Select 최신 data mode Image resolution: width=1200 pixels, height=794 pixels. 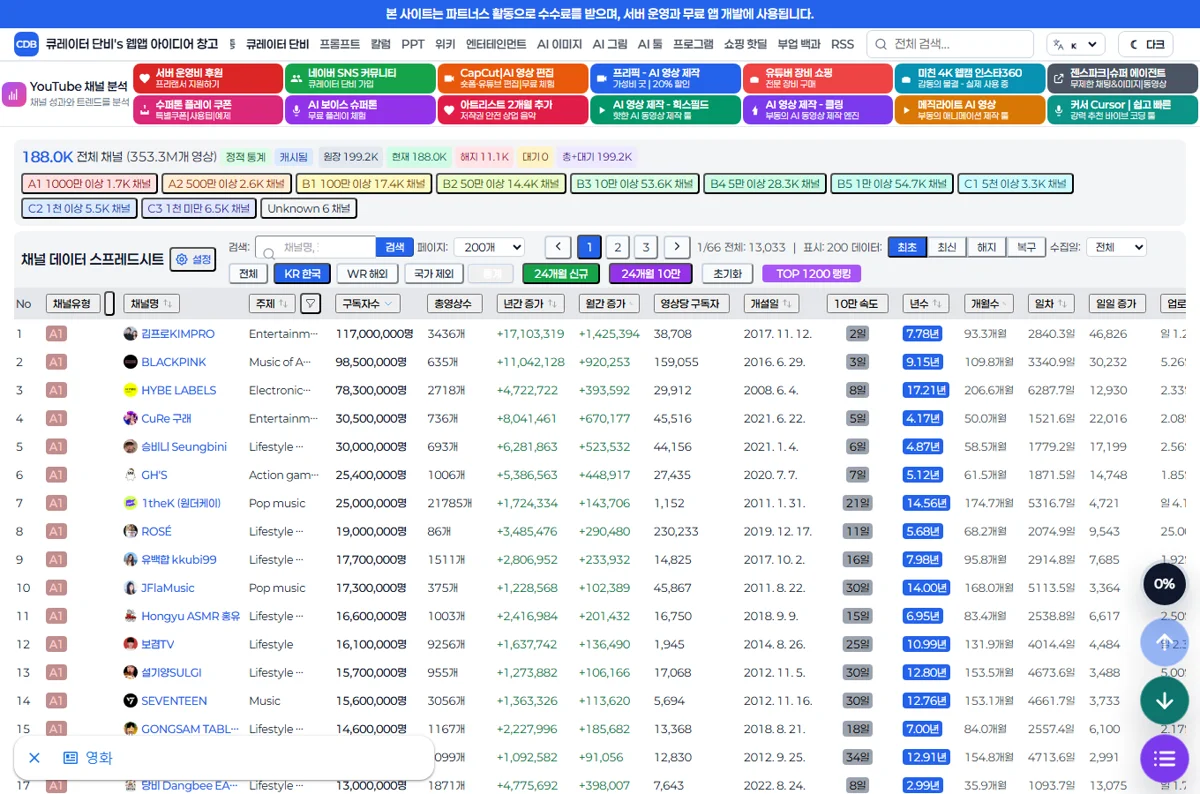947,247
